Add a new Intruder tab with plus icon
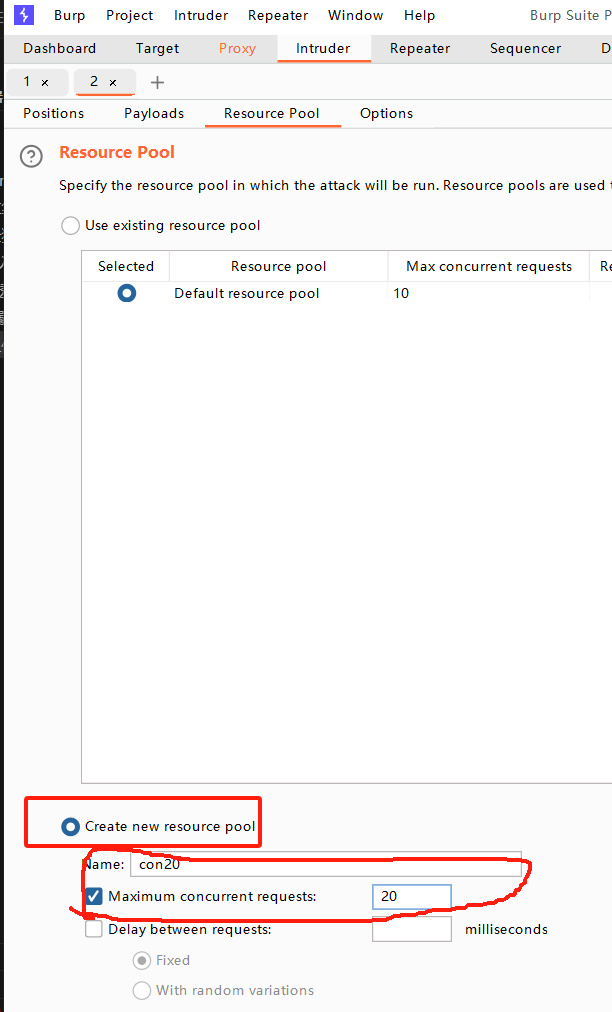Screen dimensions: 612x1012 pyautogui.click(x=157, y=83)
